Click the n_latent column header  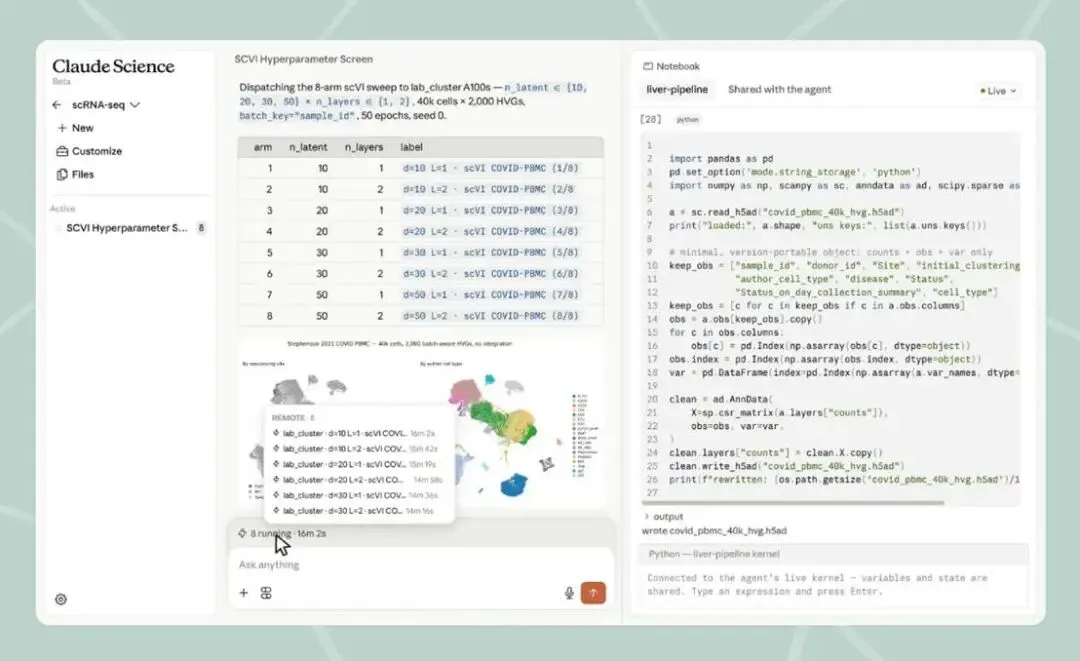point(308,147)
